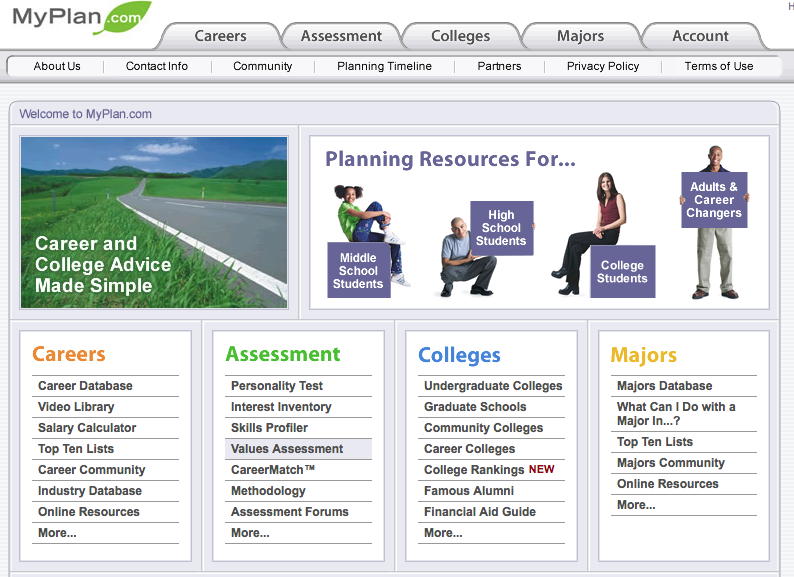Open Terms of Use page

tap(719, 66)
